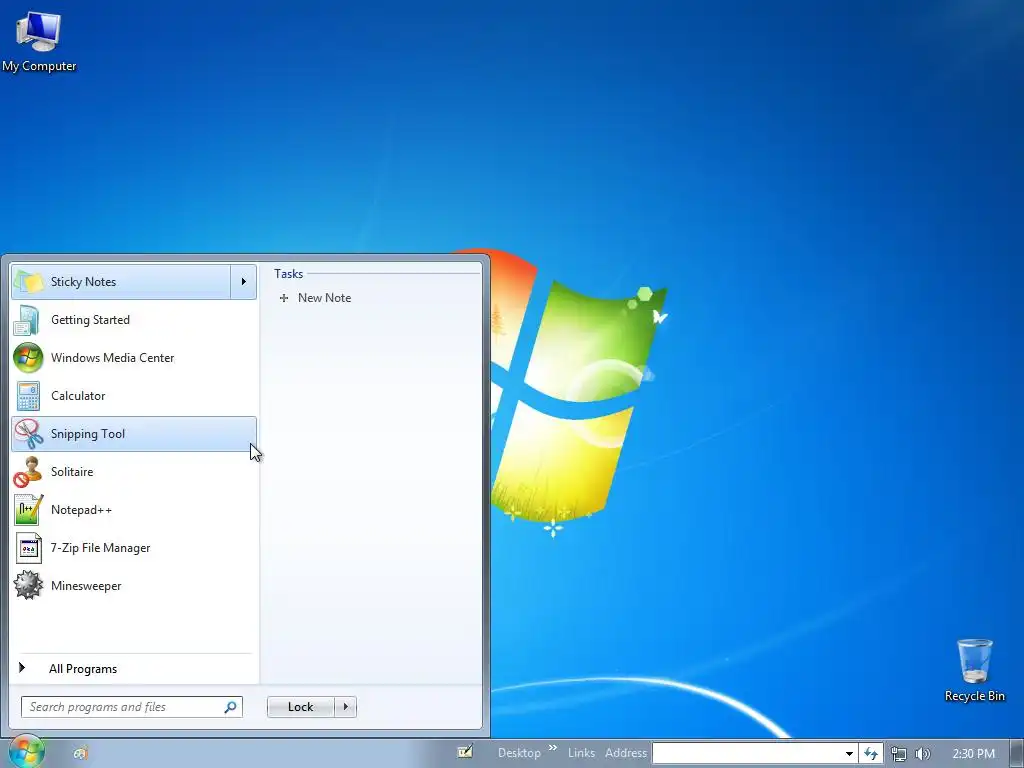
Task: Open the pinned paint palette taskbar icon
Action: tap(80, 754)
